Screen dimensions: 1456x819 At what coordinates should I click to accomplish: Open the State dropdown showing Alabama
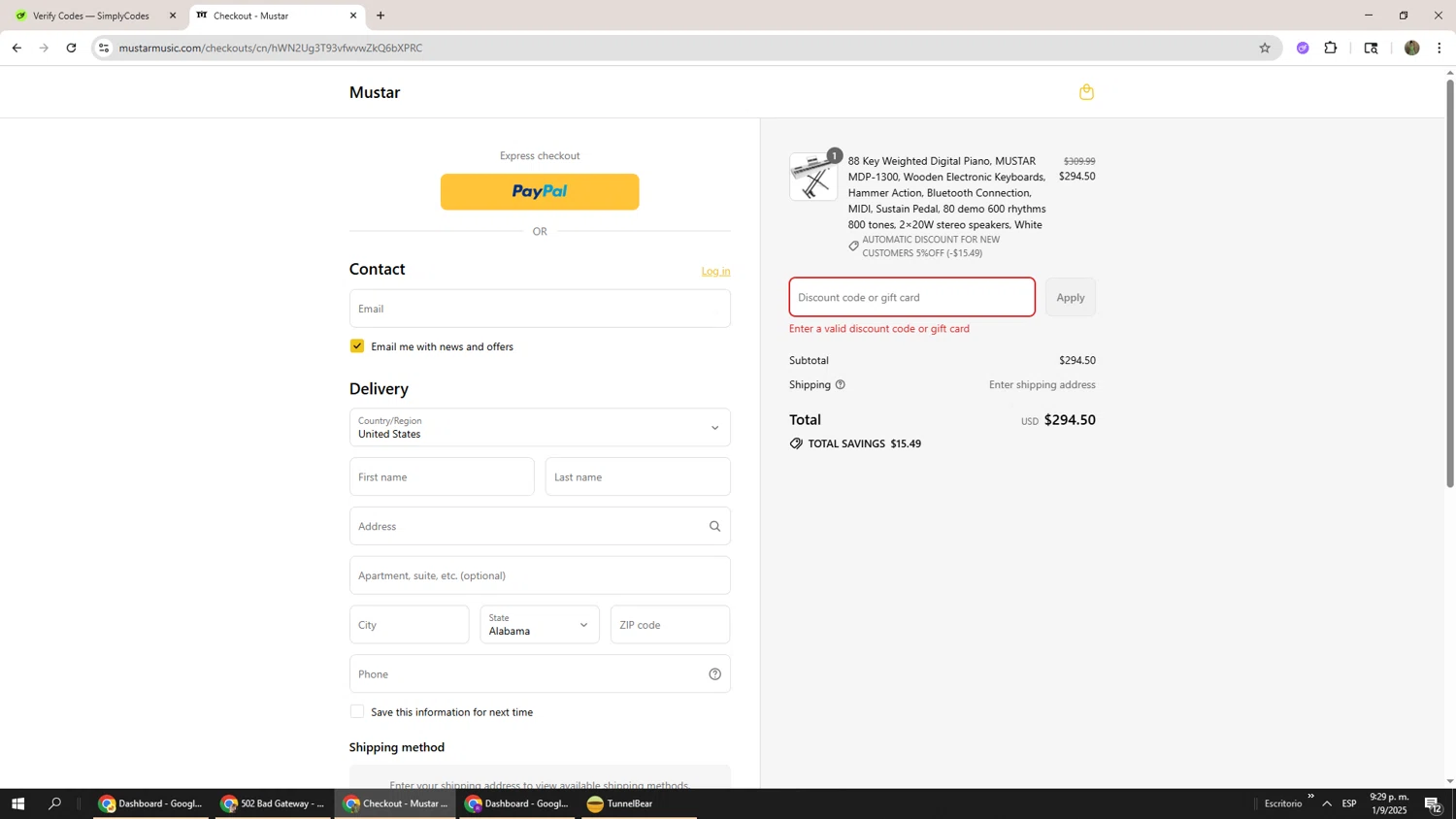(x=540, y=625)
